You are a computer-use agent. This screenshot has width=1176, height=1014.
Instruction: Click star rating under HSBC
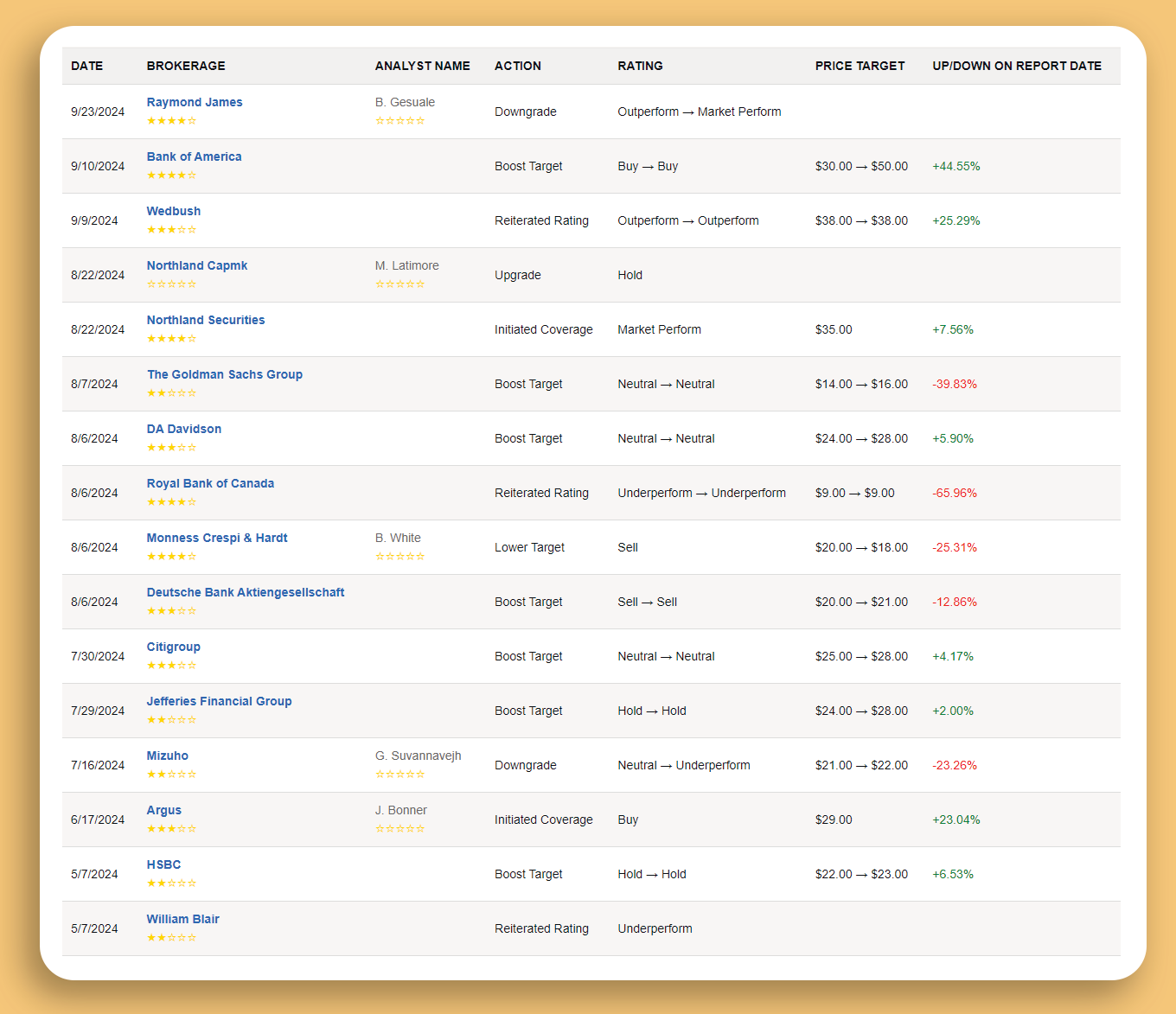click(x=172, y=883)
